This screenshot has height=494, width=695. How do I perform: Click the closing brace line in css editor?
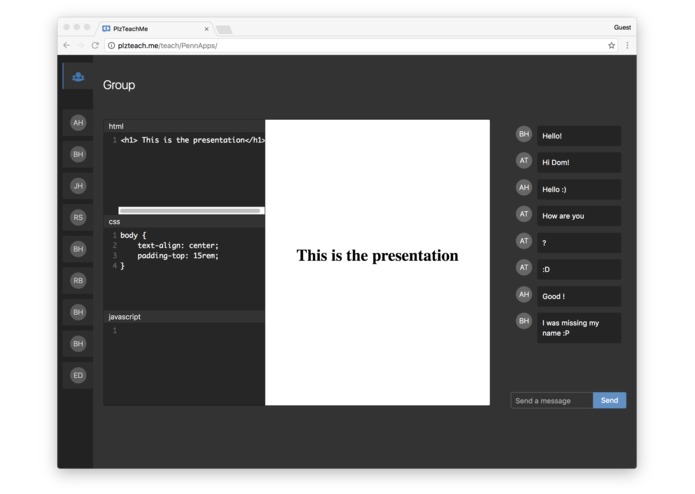(122, 266)
